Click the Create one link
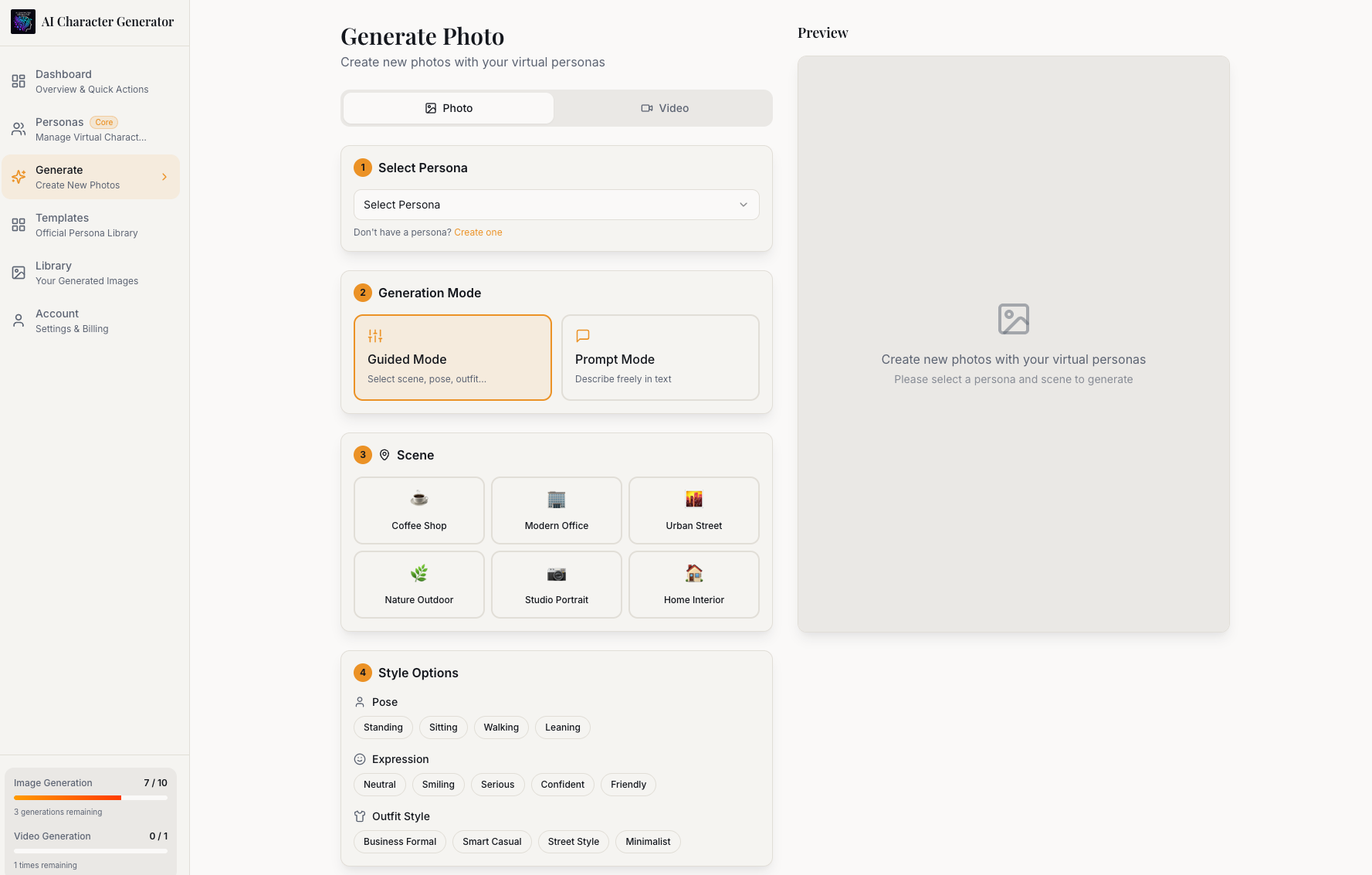The width and height of the screenshot is (1372, 875). [479, 232]
